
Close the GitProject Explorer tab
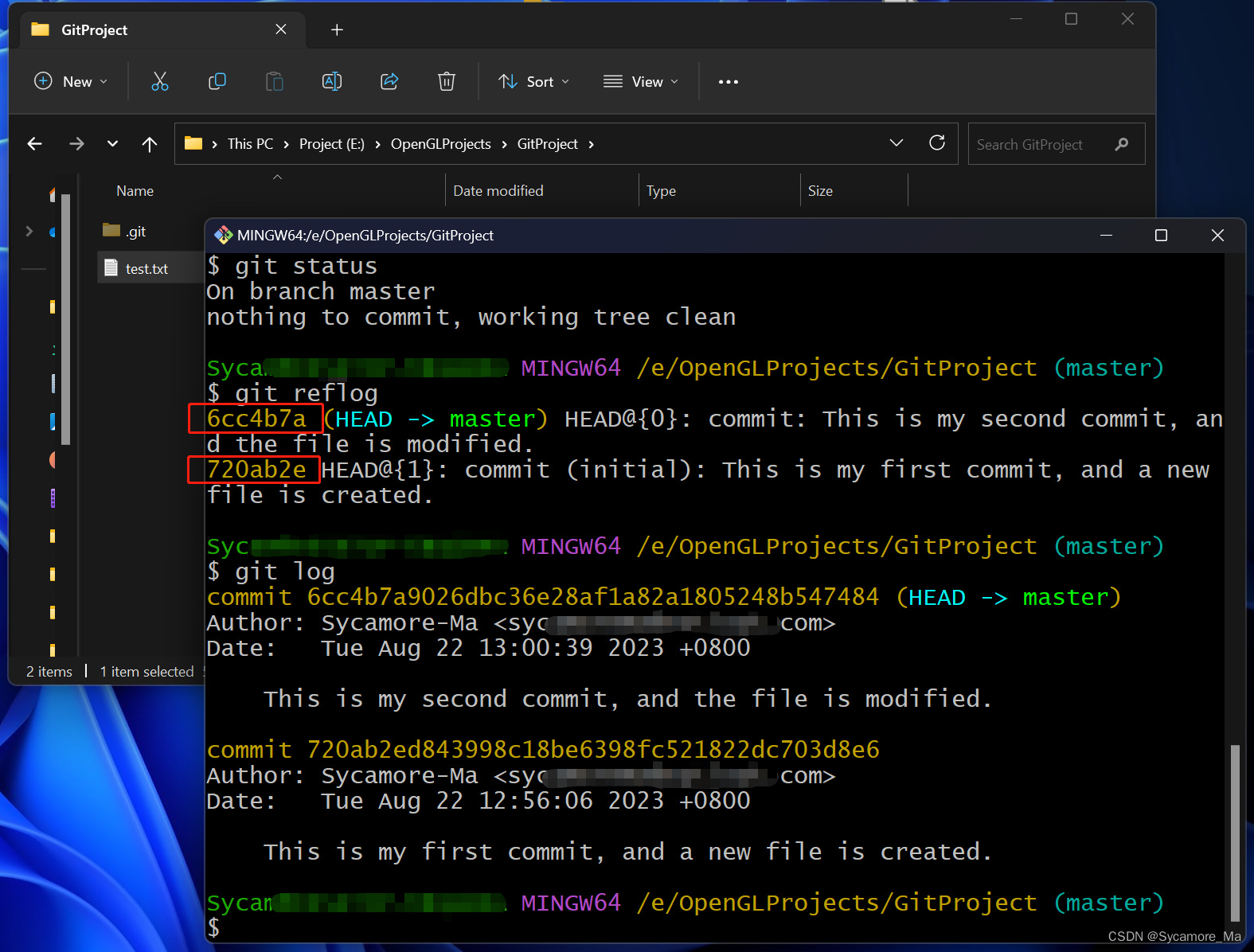point(281,29)
